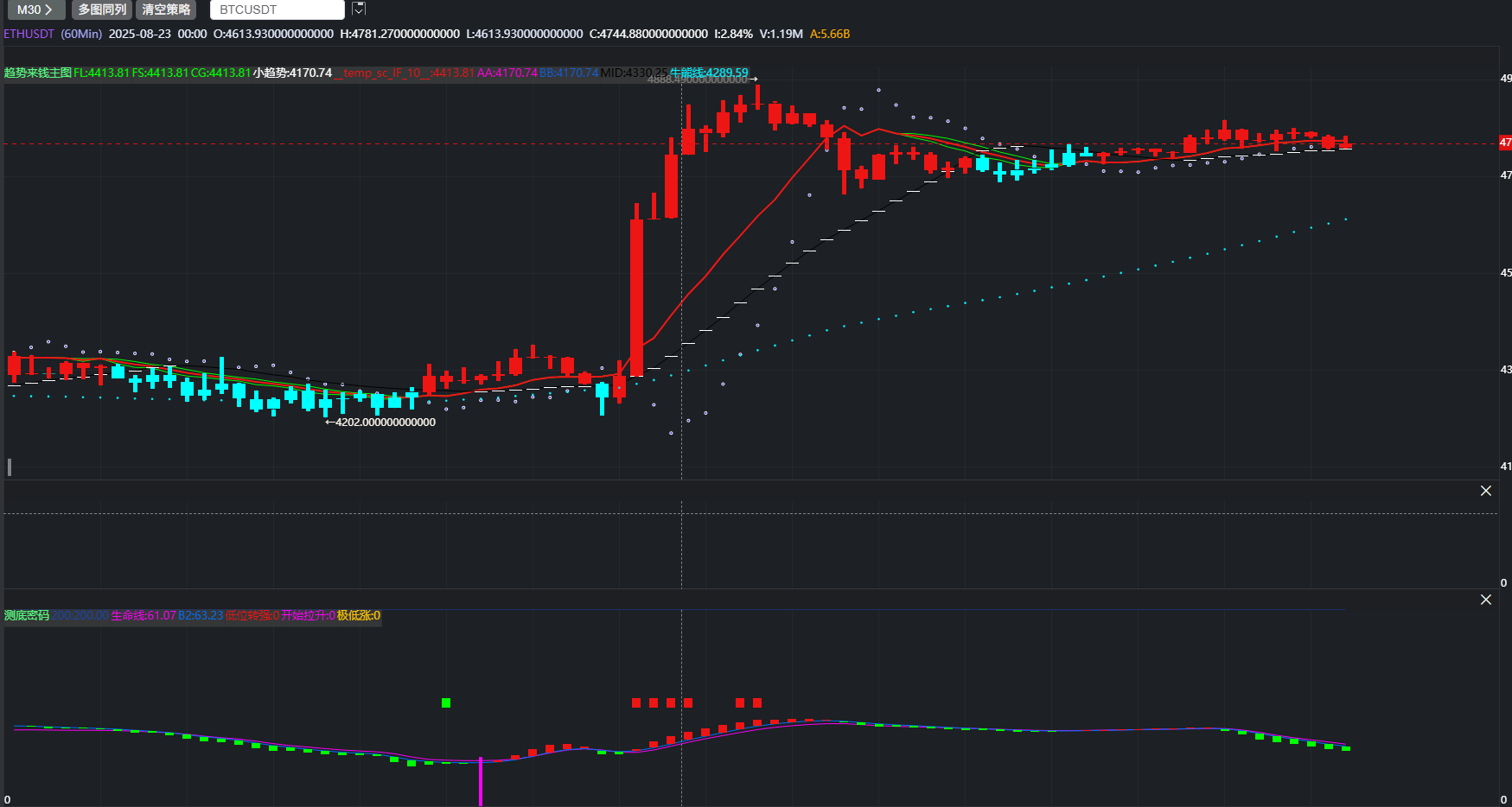Close the 测底密码 indicator panel
This screenshot has height=807, width=1512.
pyautogui.click(x=1486, y=600)
